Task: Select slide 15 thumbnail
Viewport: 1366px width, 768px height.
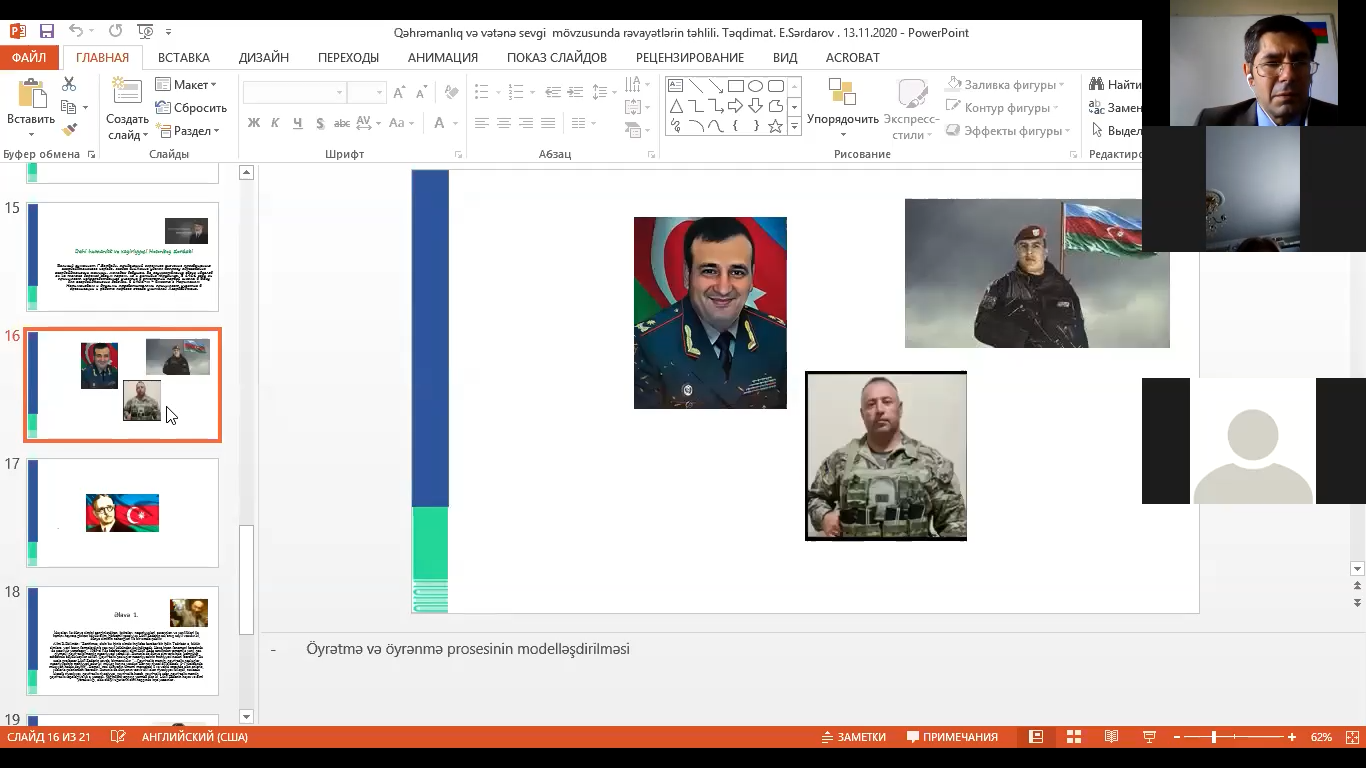Action: click(x=122, y=257)
